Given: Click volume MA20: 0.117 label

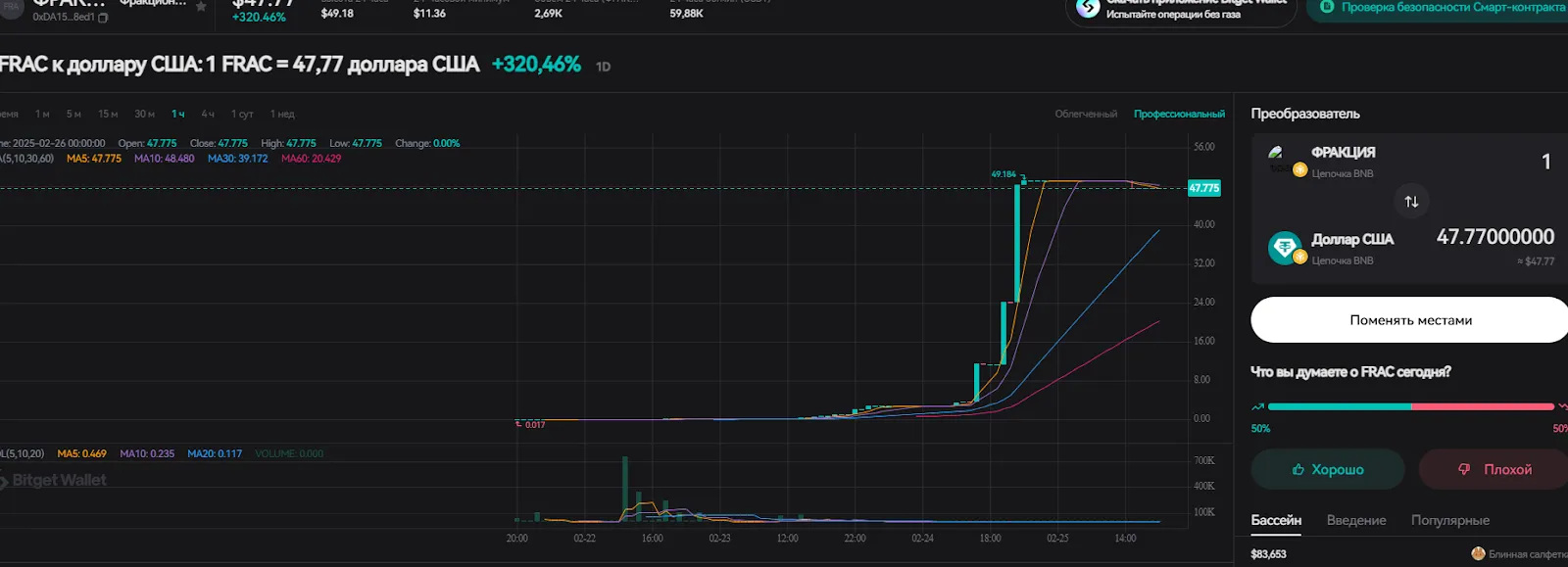Looking at the screenshot, I should pos(215,454).
